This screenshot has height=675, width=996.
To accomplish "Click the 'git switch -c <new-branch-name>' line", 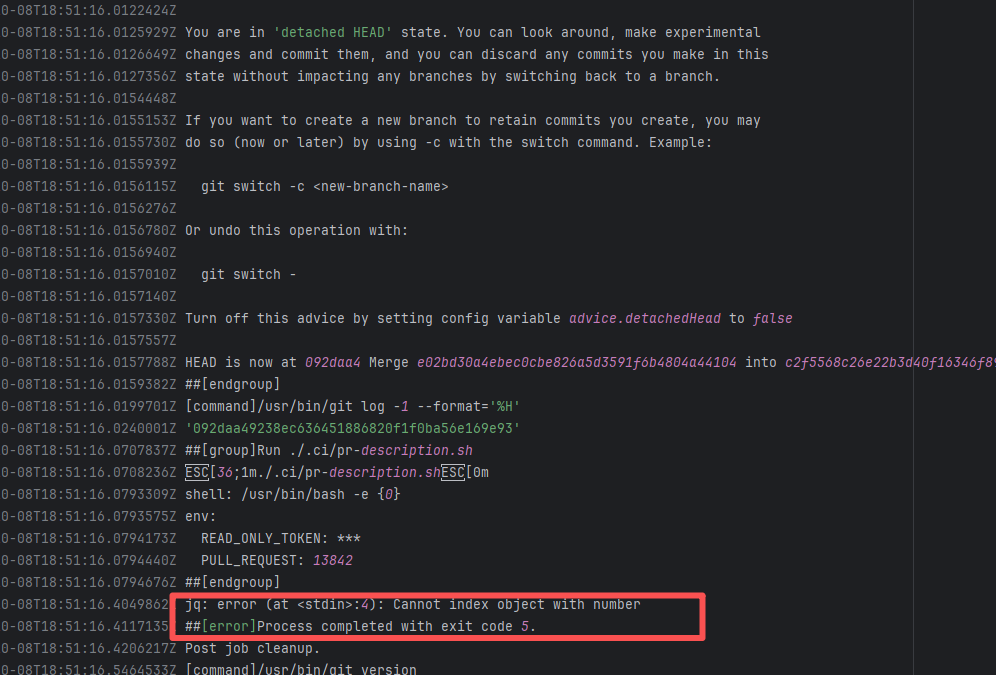I will 324,186.
